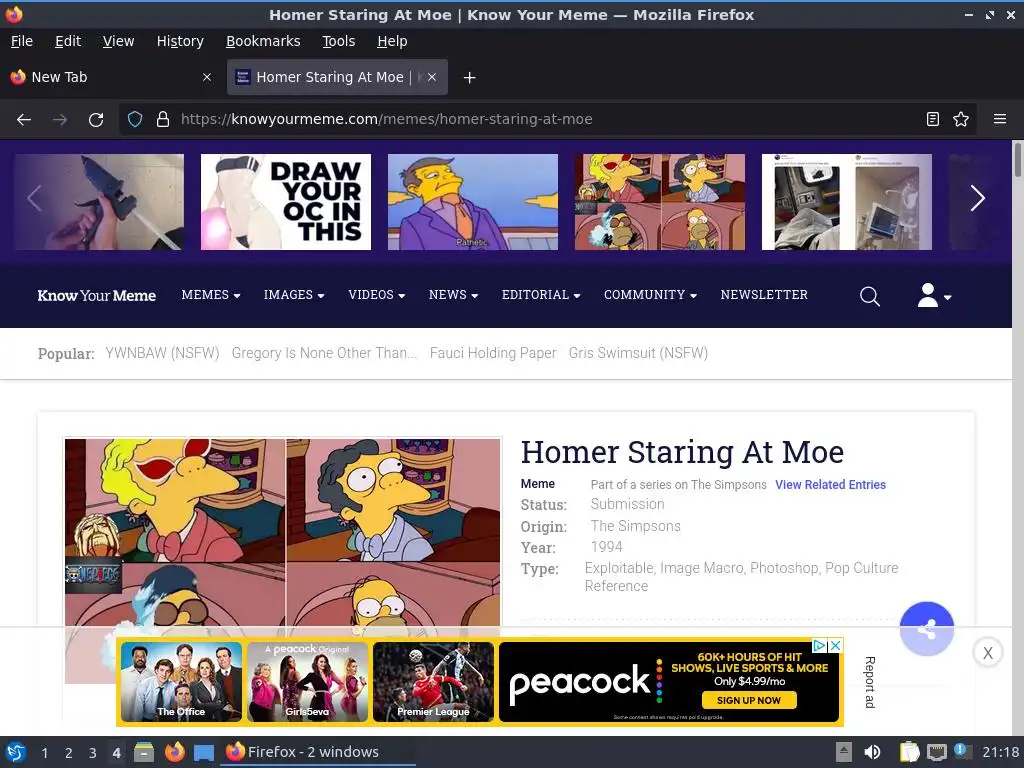Image resolution: width=1024 pixels, height=768 pixels.
Task: Click the show desktop taskbar icon
Action: [204, 752]
